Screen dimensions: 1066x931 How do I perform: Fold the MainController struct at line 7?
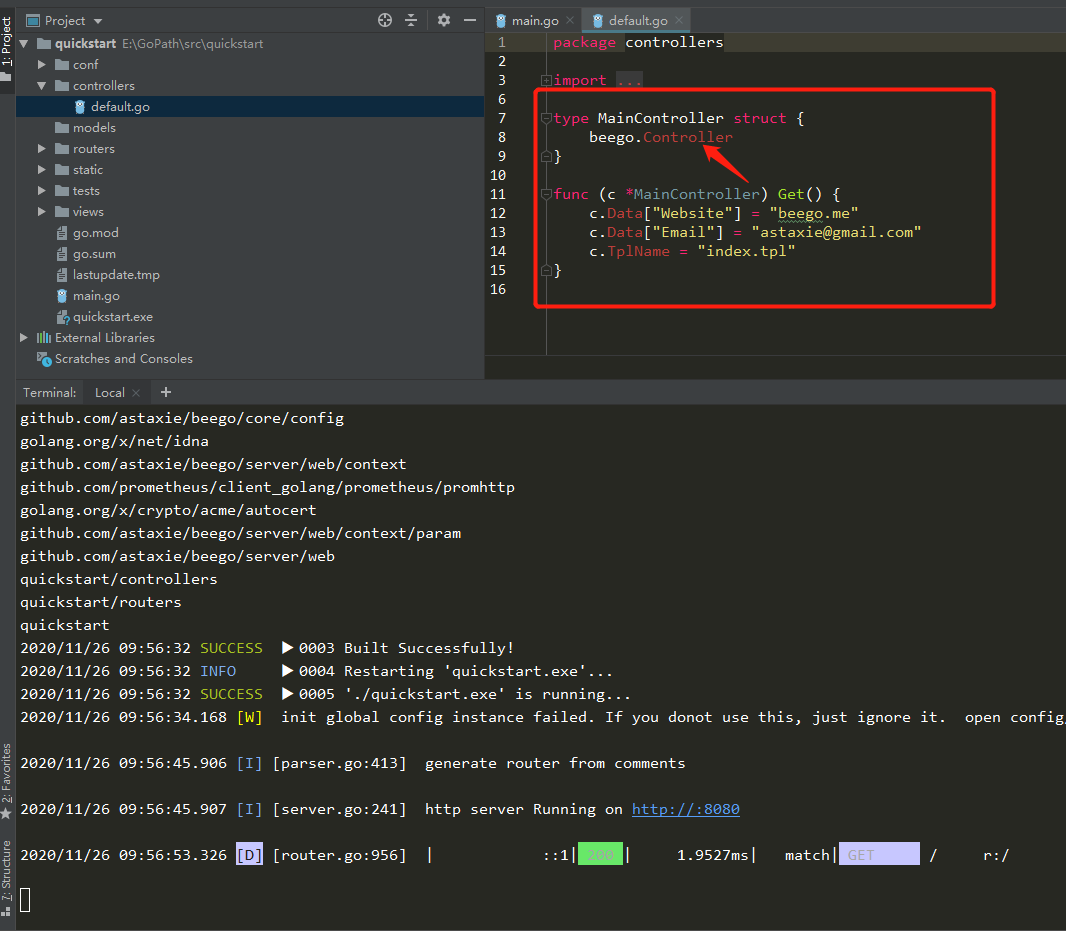pyautogui.click(x=546, y=118)
